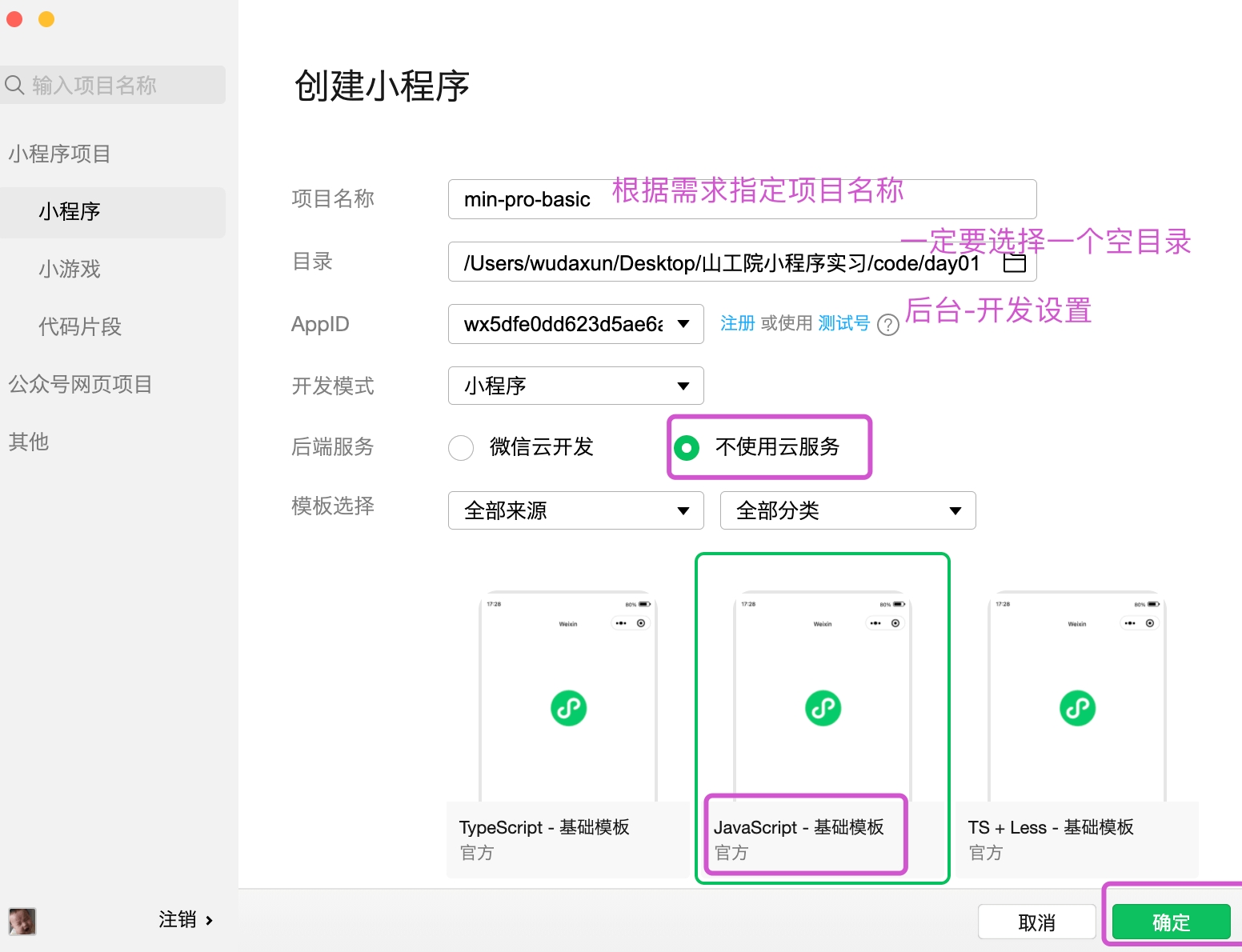Click the 项目名称 input with min-pro-basic
1242x952 pixels.
[743, 199]
